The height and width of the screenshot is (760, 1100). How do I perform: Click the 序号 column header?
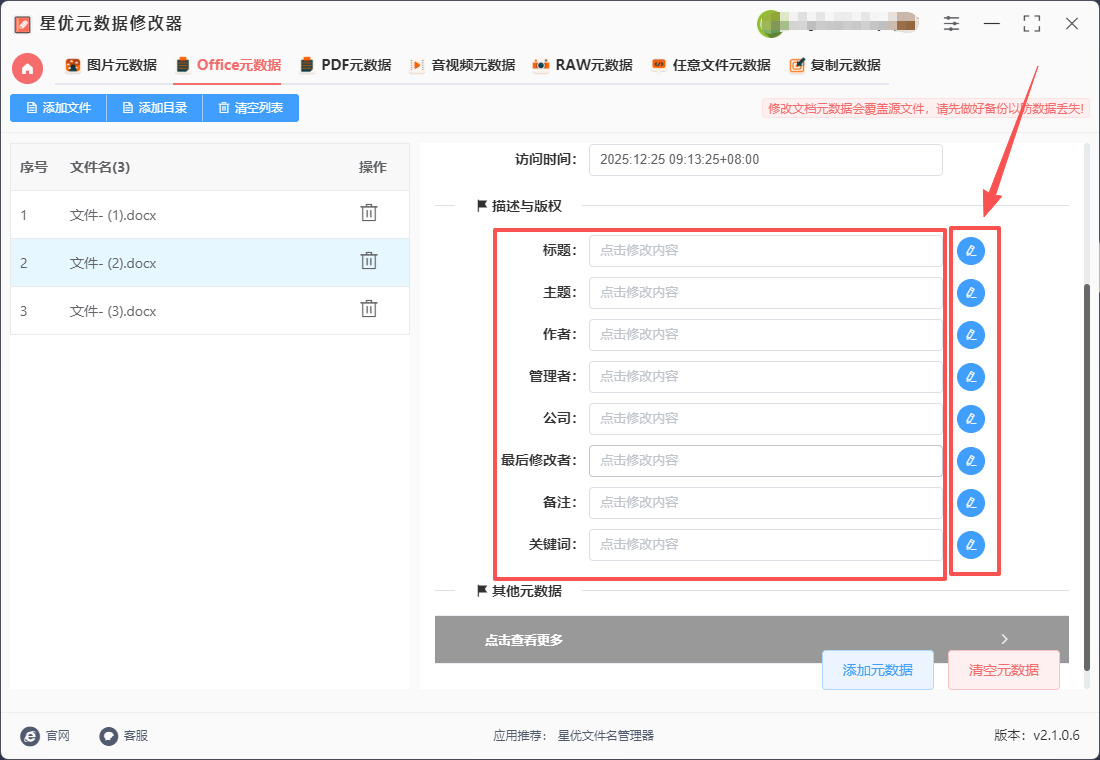34,167
